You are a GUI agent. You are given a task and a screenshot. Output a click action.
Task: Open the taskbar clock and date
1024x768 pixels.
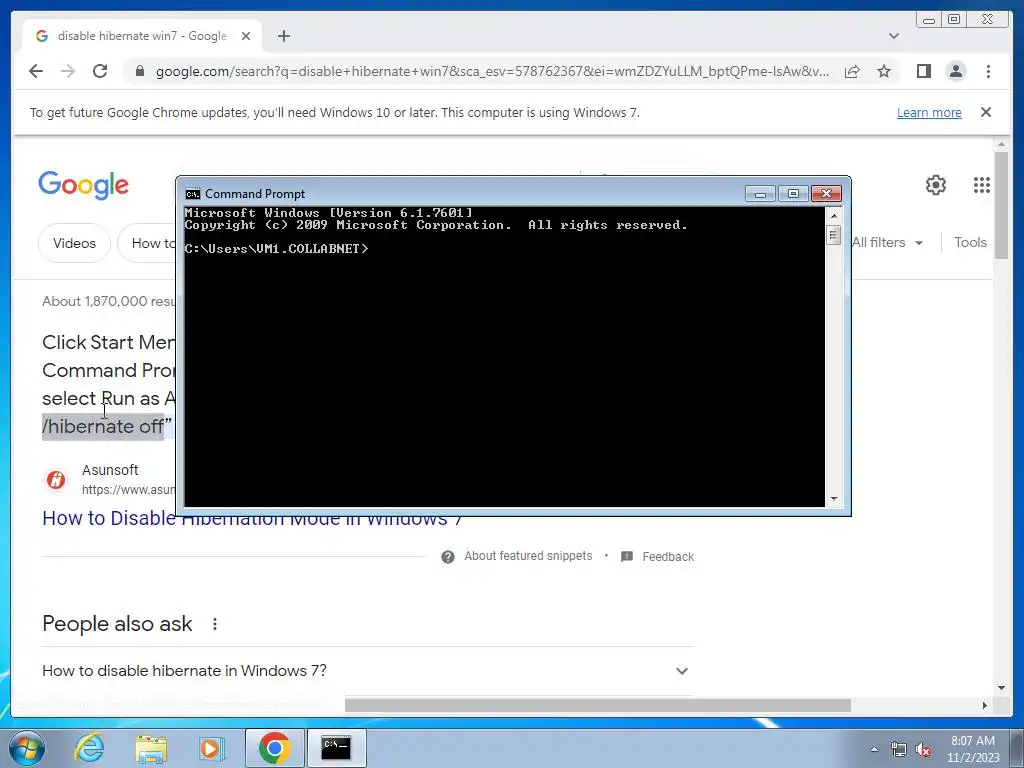click(x=973, y=749)
